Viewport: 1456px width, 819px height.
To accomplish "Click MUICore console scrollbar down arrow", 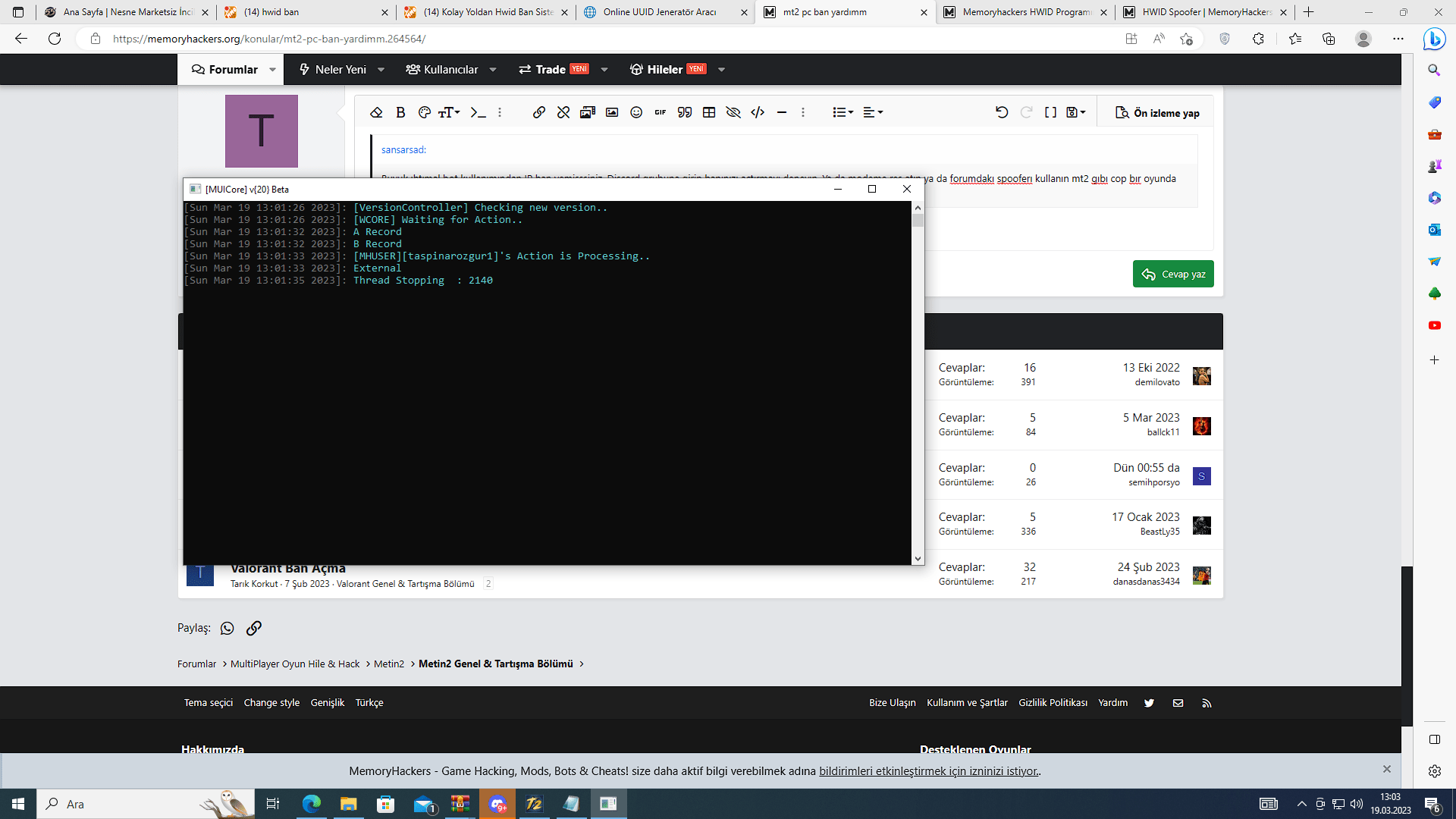I will click(918, 559).
